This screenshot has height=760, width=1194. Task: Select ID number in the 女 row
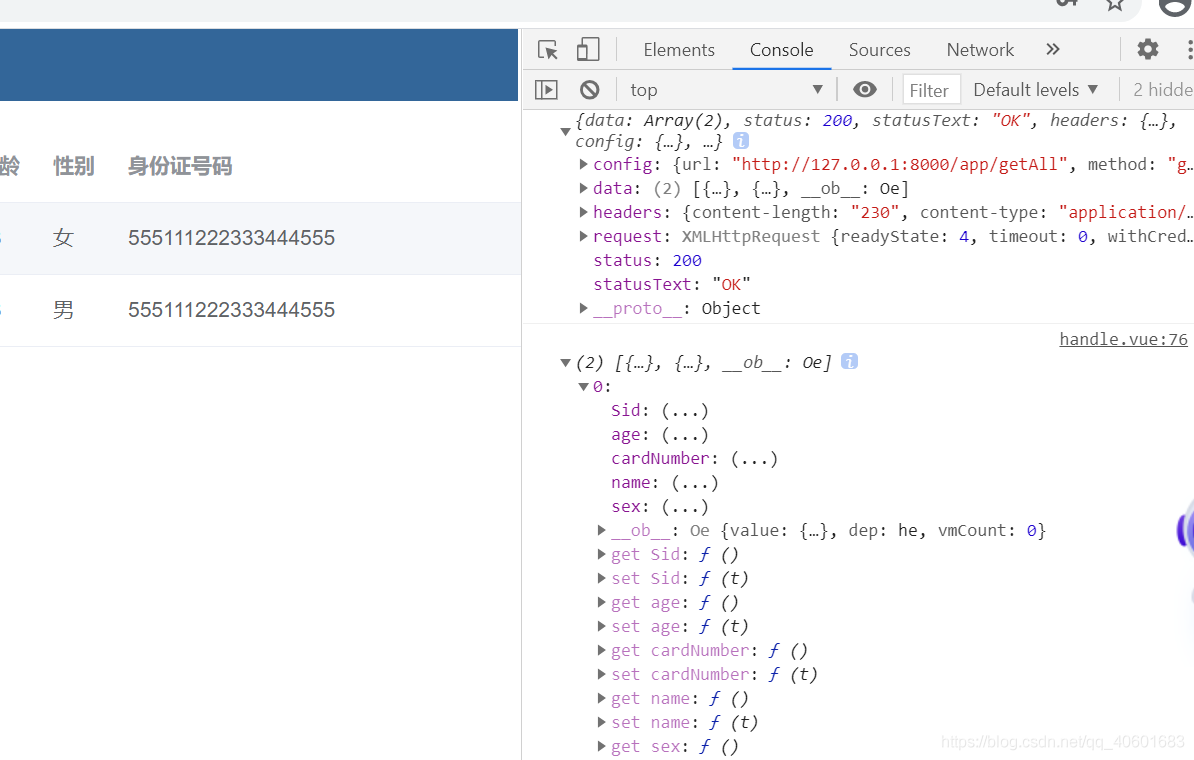(231, 238)
